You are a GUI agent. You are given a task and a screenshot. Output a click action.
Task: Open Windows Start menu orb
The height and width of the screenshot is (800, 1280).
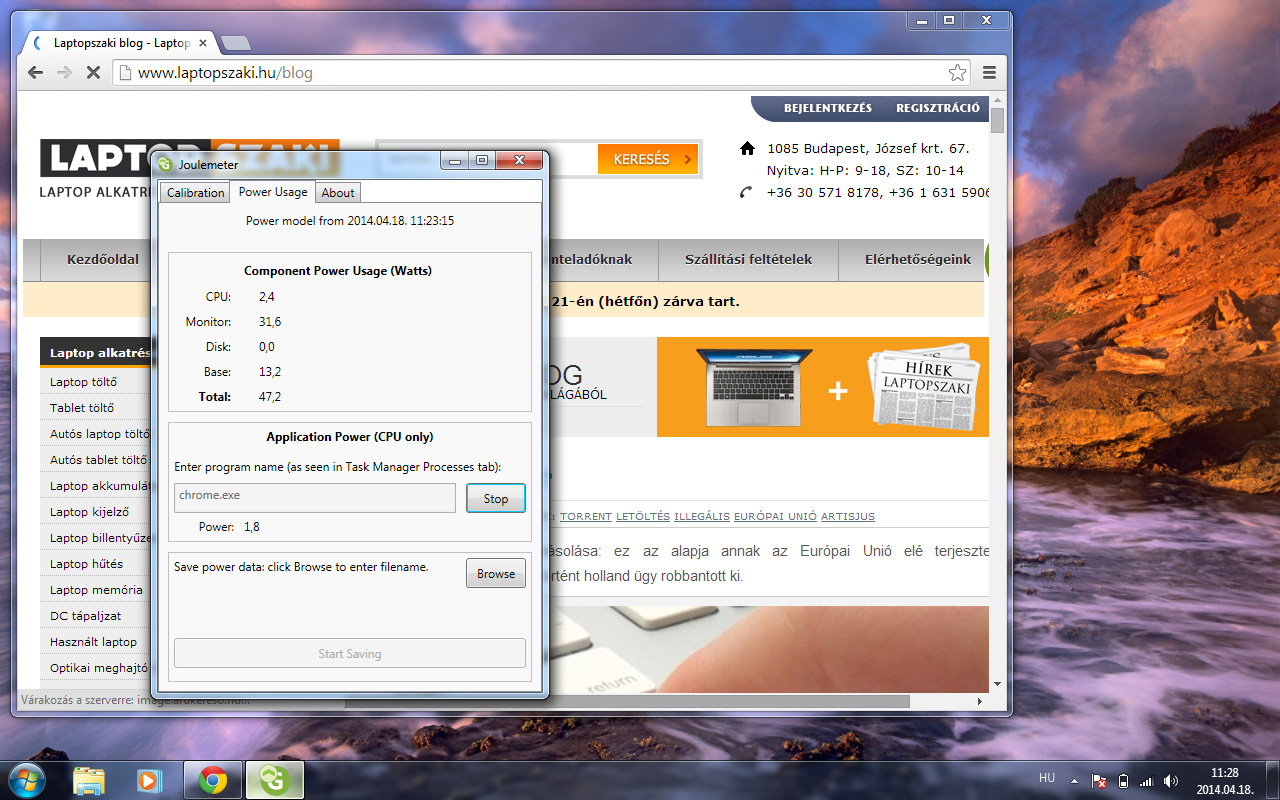click(27, 779)
